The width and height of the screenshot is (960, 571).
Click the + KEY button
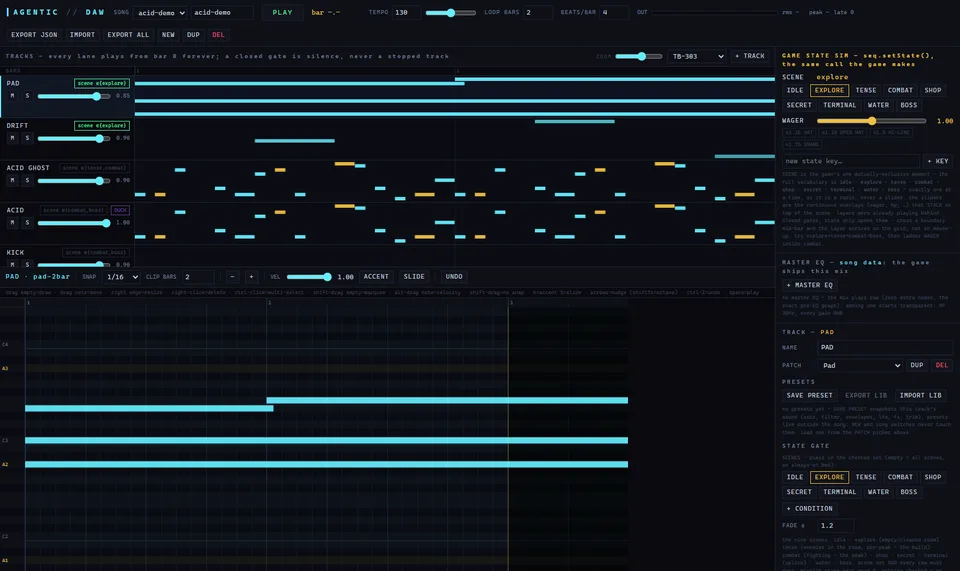(x=938, y=161)
